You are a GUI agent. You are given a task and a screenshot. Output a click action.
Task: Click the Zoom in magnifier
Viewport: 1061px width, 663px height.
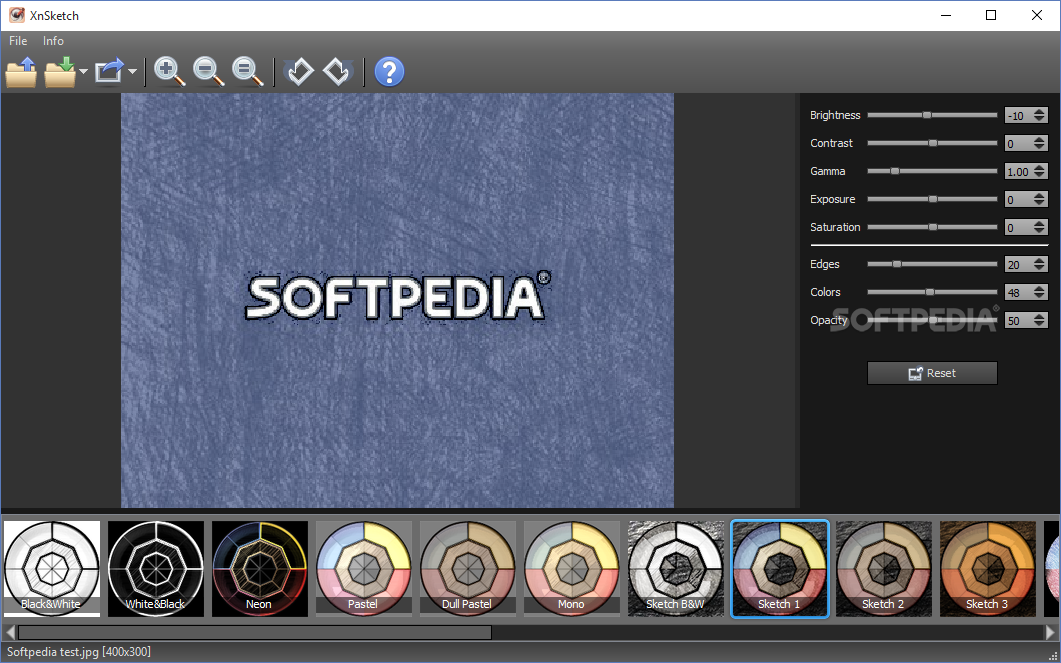169,72
